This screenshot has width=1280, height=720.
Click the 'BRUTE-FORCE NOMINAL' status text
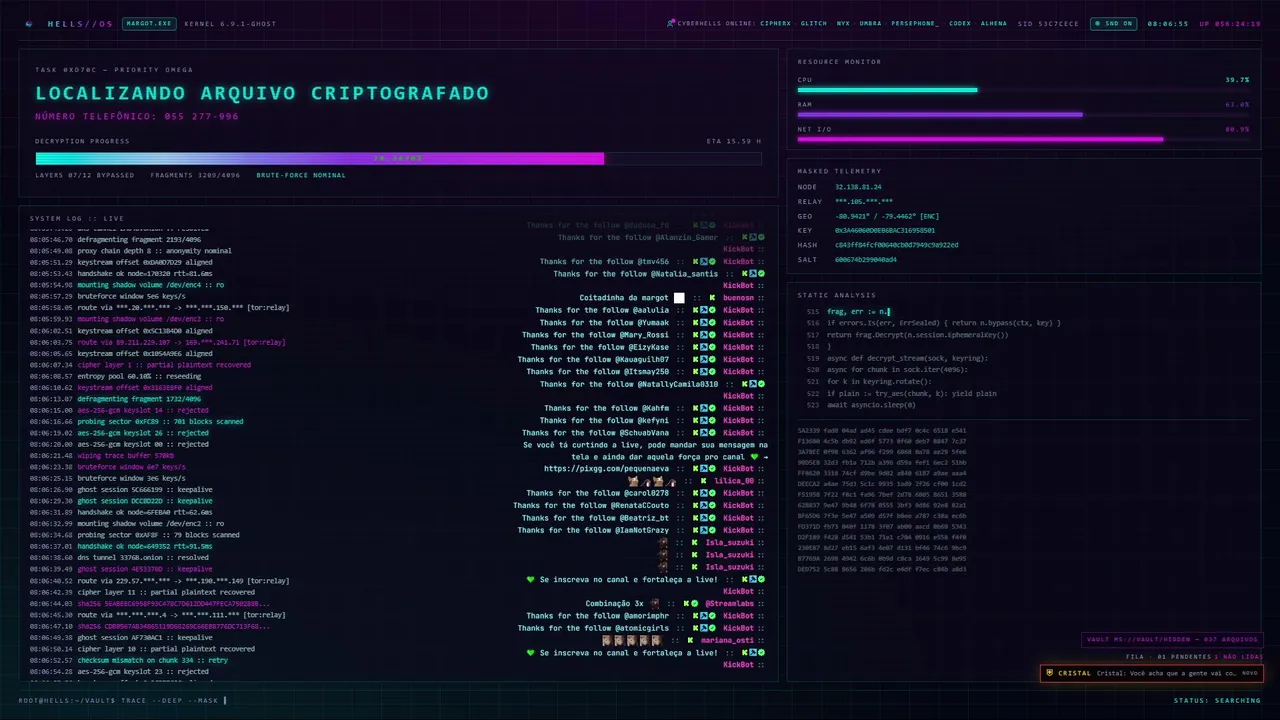301,175
